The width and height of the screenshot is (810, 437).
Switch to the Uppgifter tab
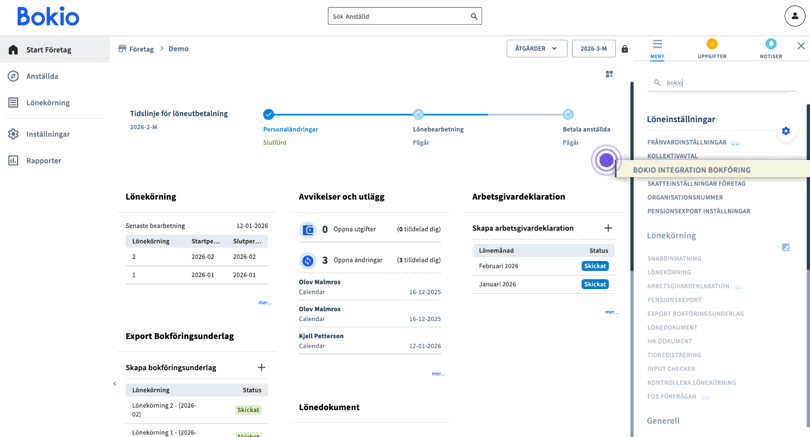pos(712,45)
